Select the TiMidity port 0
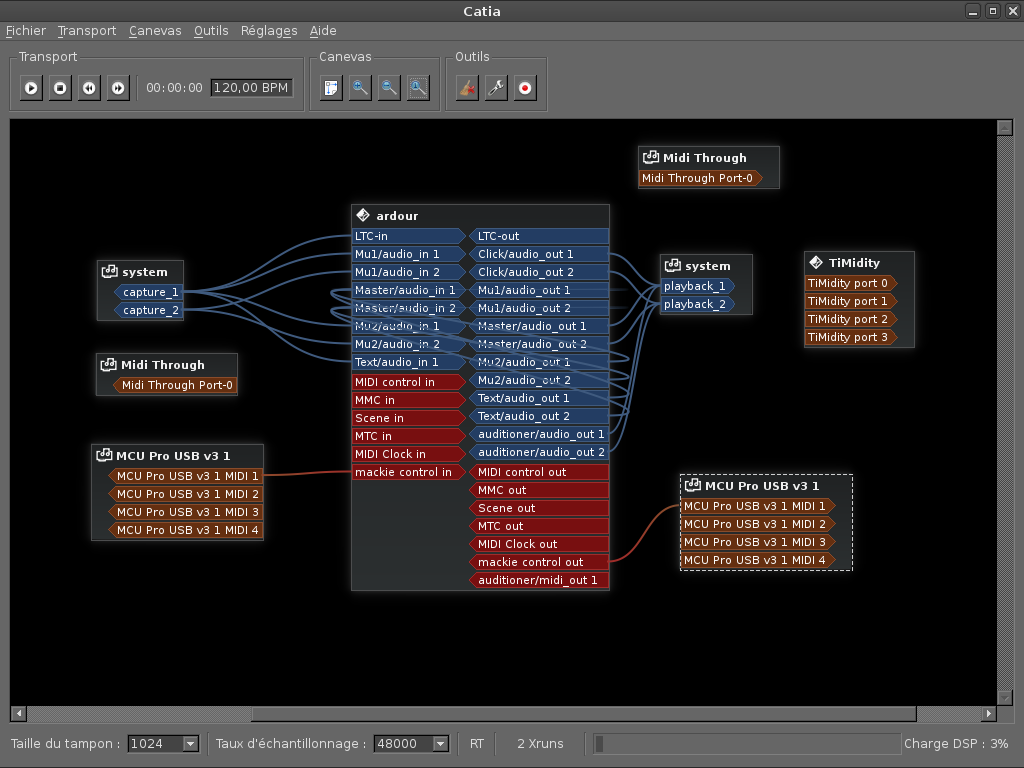 pyautogui.click(x=851, y=283)
